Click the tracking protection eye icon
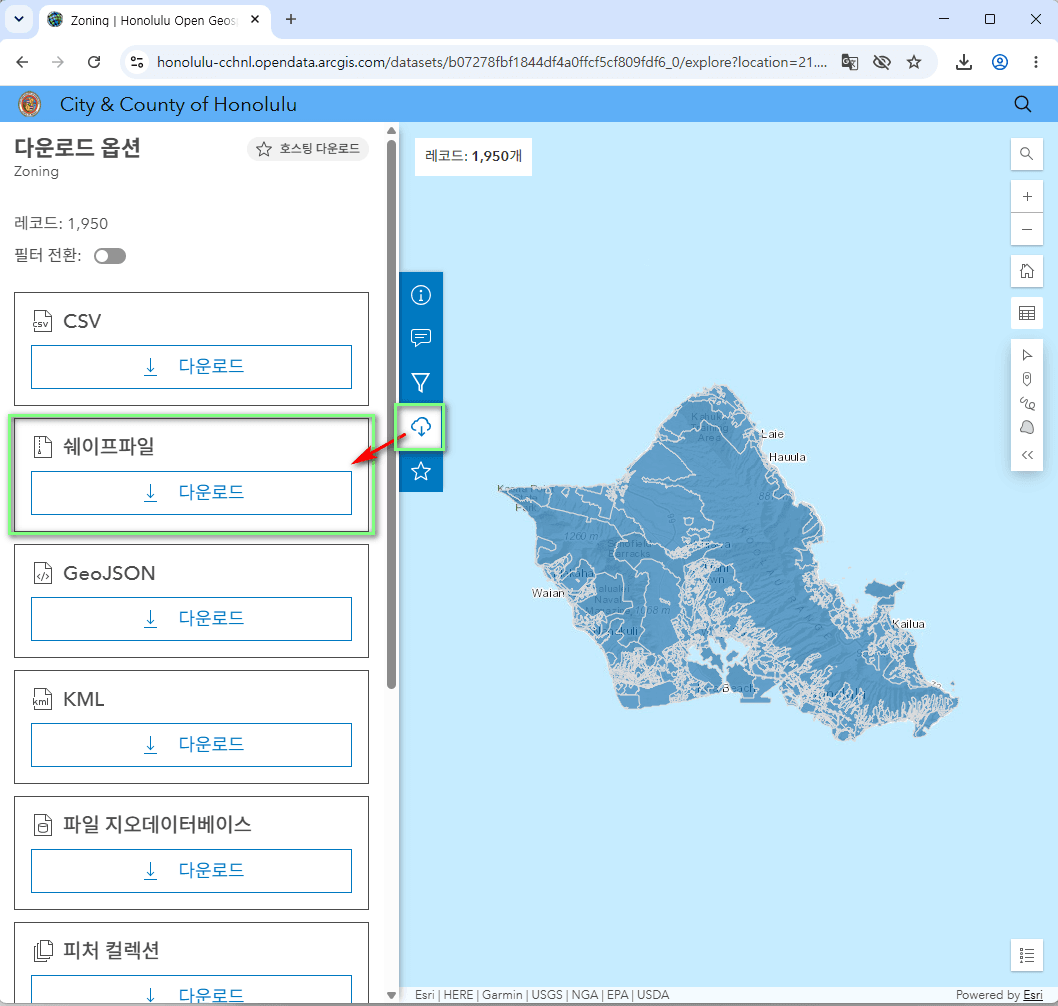The height and width of the screenshot is (1006, 1058). tap(881, 62)
